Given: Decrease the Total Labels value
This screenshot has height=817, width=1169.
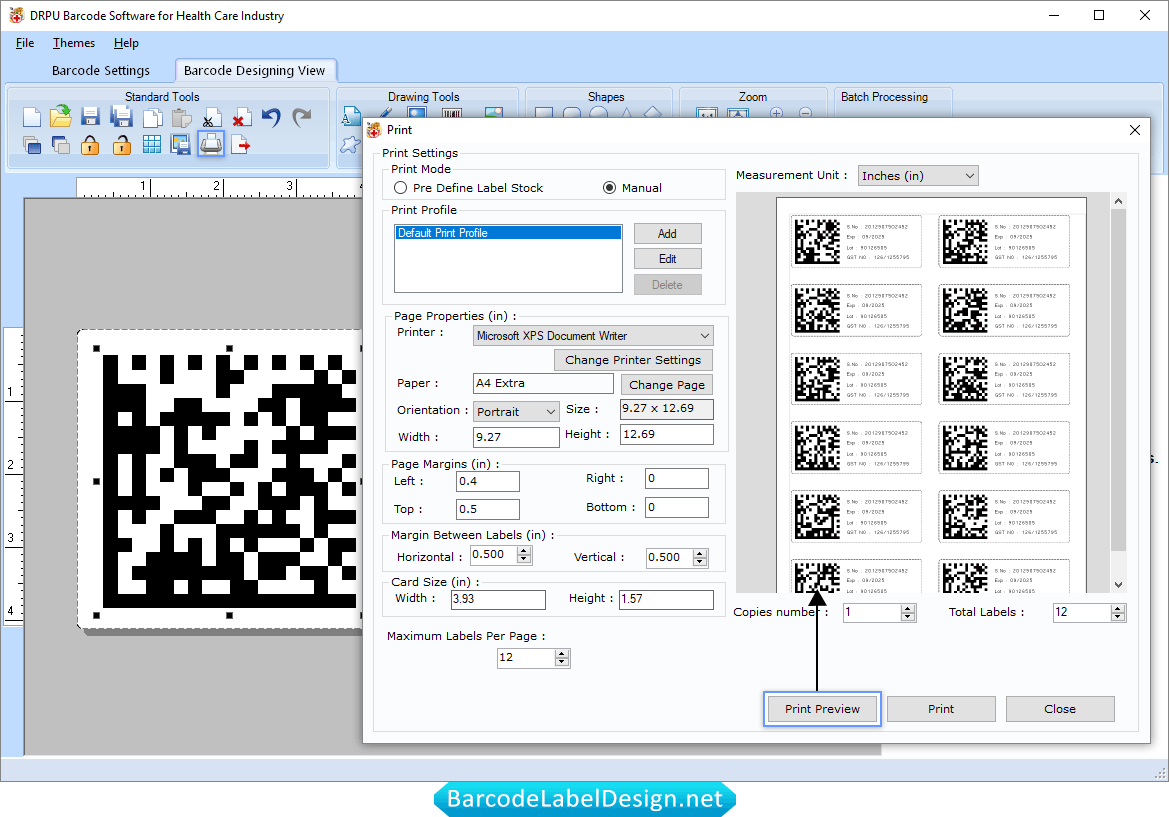Looking at the screenshot, I should [1117, 617].
